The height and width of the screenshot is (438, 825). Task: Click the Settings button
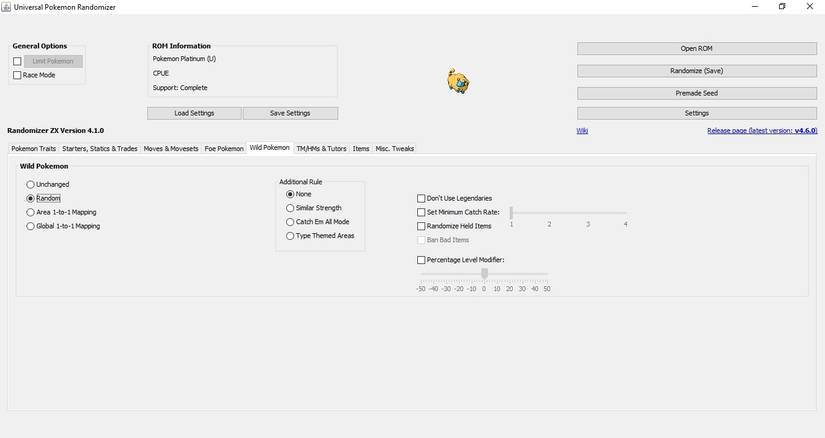(x=697, y=113)
